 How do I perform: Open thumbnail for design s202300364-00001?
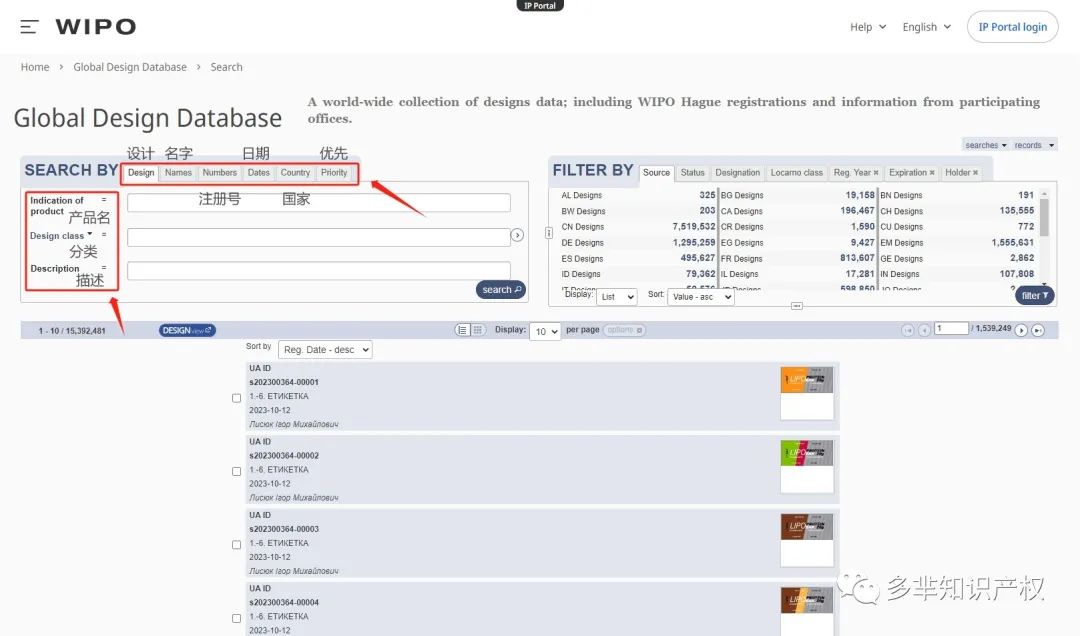point(807,393)
